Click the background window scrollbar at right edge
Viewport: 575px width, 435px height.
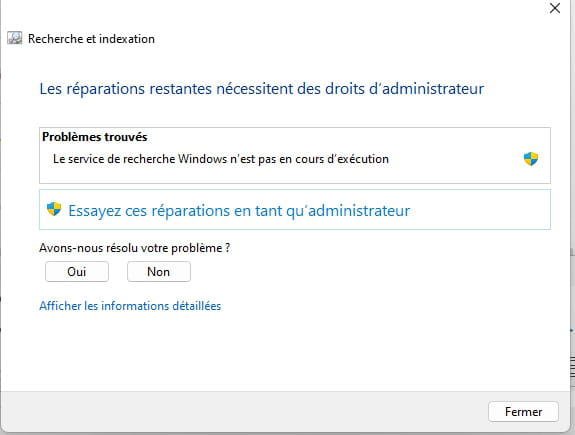(x=572, y=367)
